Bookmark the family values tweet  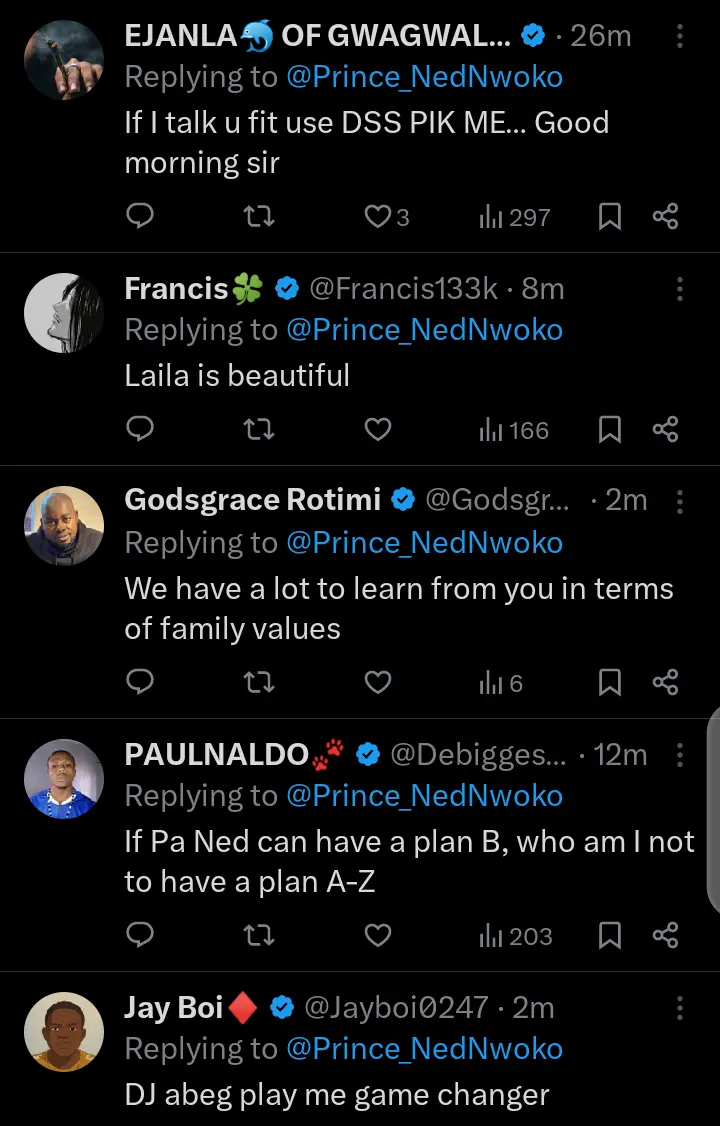click(609, 683)
